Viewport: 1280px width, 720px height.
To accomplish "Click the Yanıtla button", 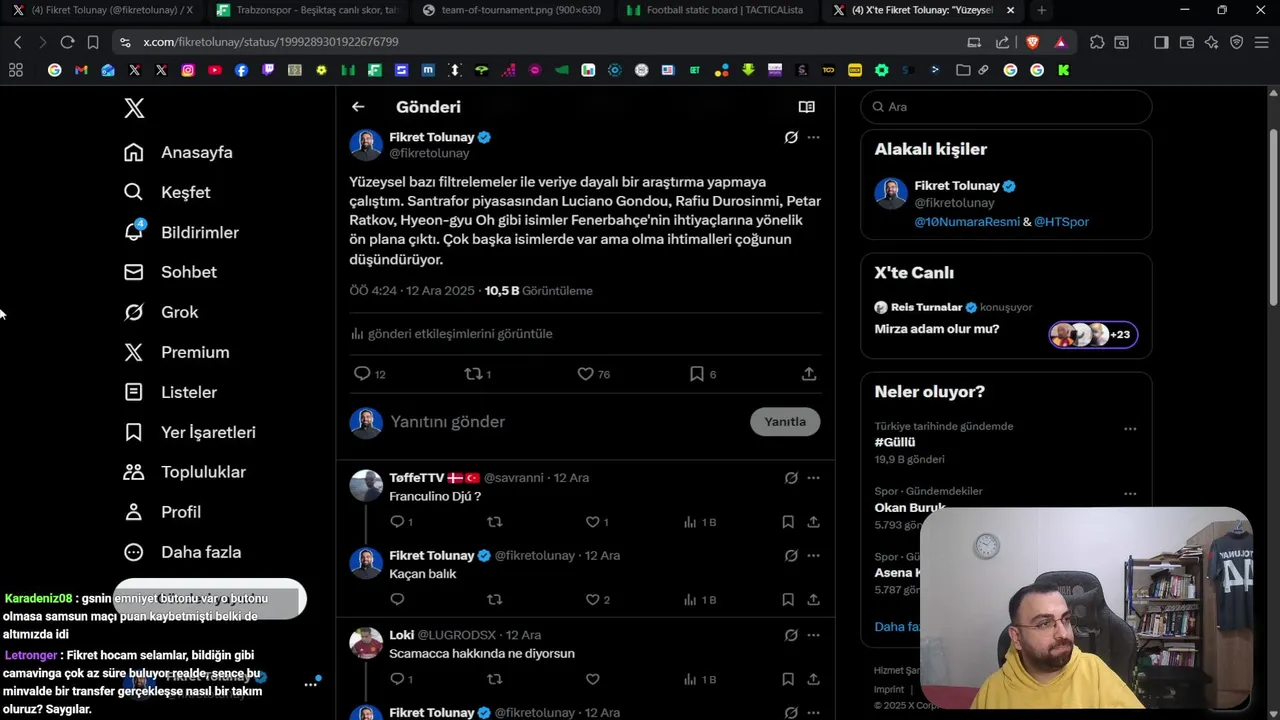I will (785, 422).
